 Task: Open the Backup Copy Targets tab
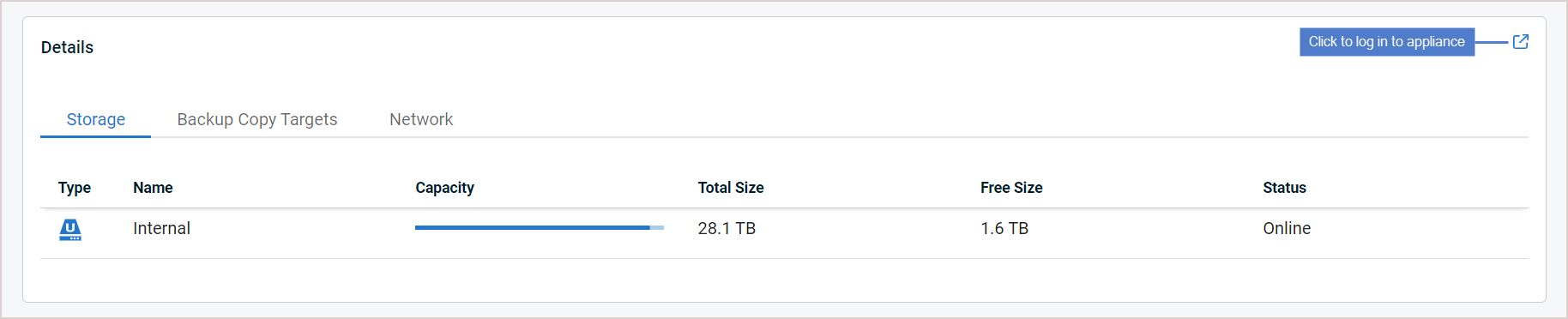click(x=257, y=119)
